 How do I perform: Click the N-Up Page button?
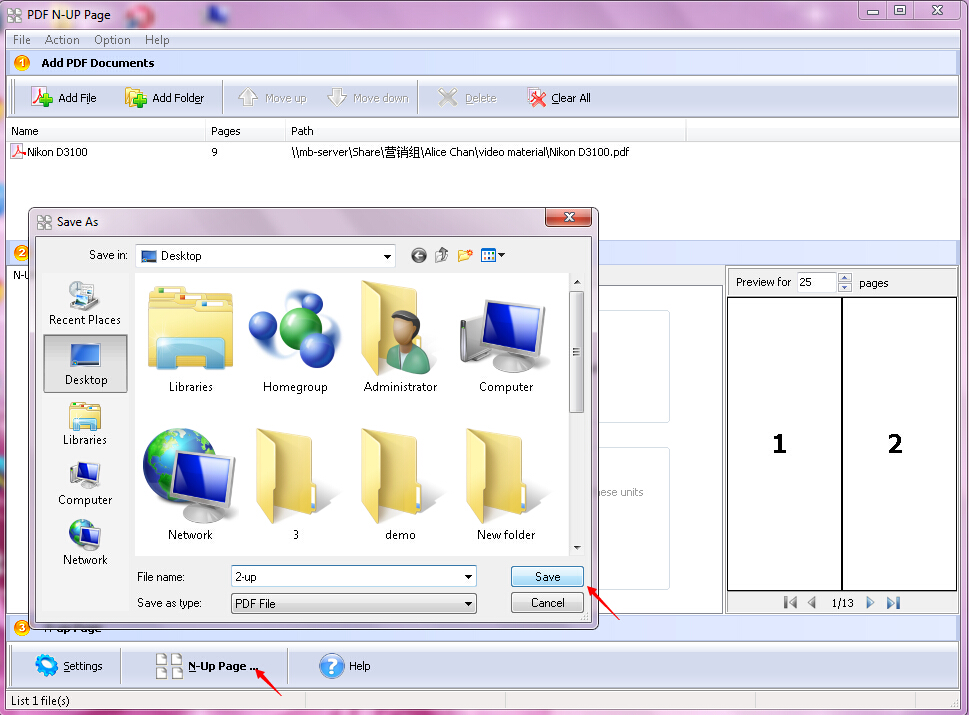pos(206,666)
